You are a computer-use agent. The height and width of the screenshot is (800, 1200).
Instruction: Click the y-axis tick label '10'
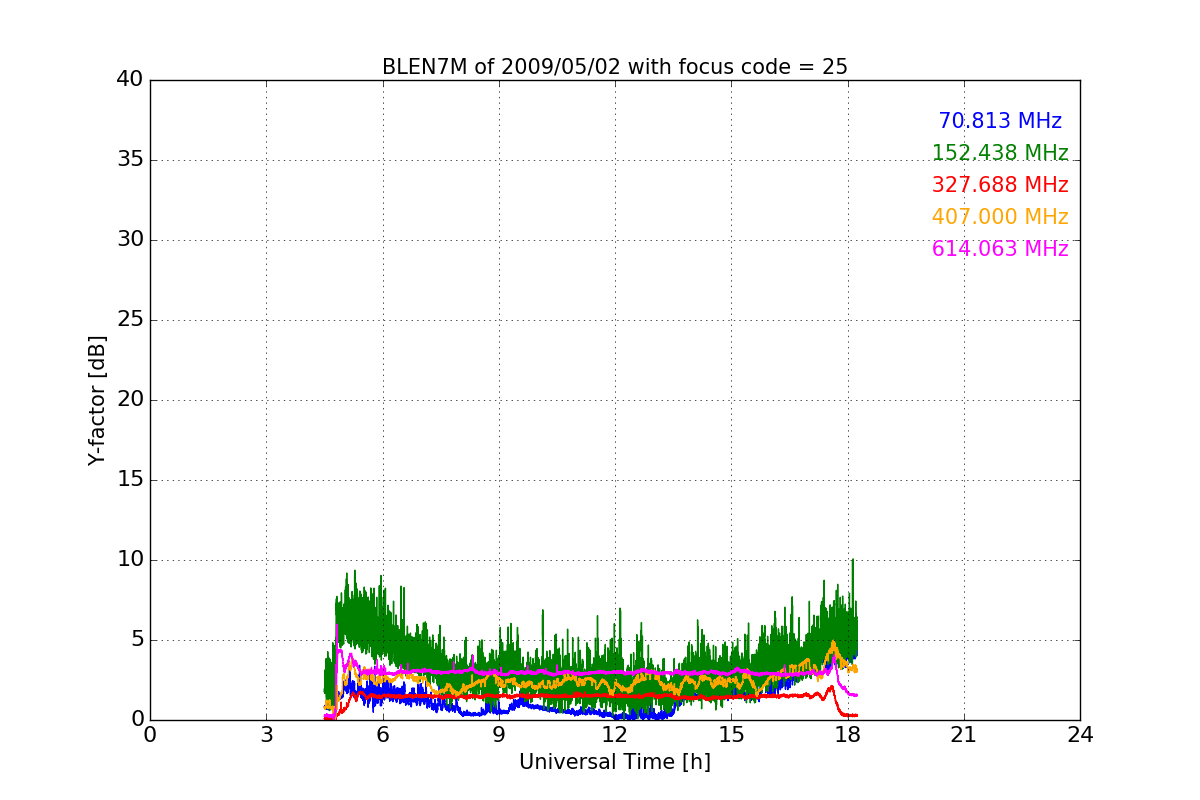point(130,559)
